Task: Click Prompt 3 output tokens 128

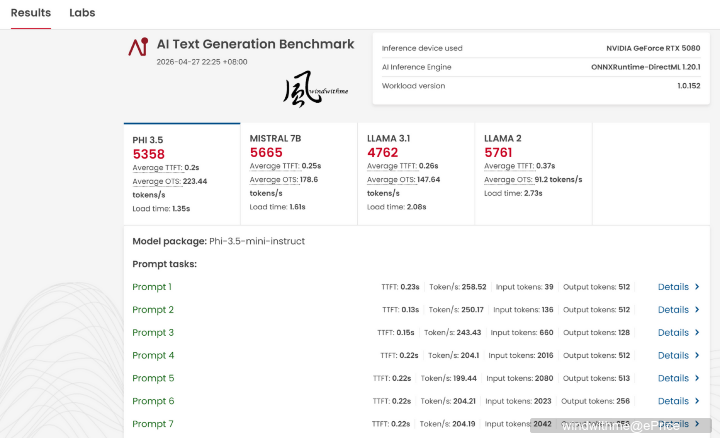Action: (624, 333)
